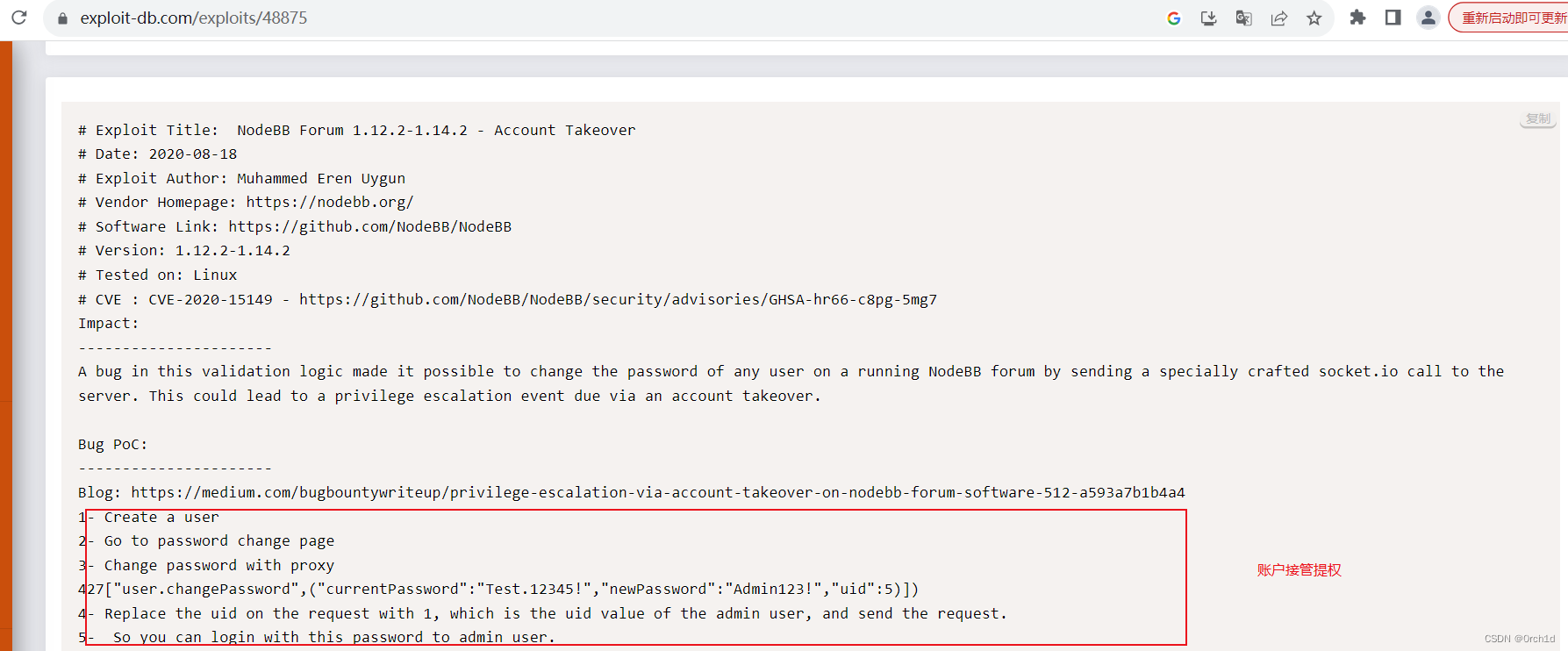Screen dimensions: 1568x651
Task: Click the validation logic bug description sentence
Action: pos(791,371)
